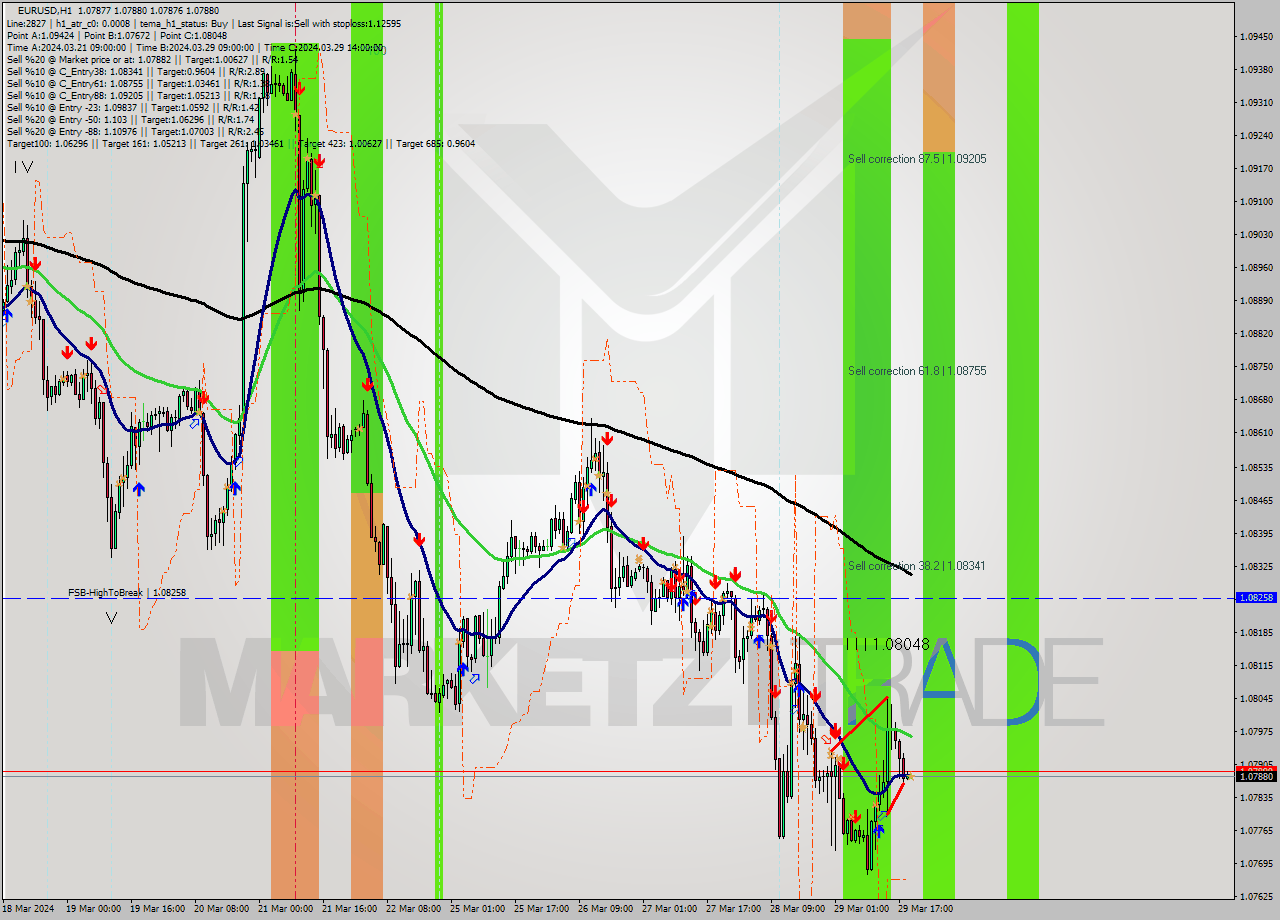The image size is (1280, 920).
Task: Click the 1.09380 price axis label
Action: 1256,70
